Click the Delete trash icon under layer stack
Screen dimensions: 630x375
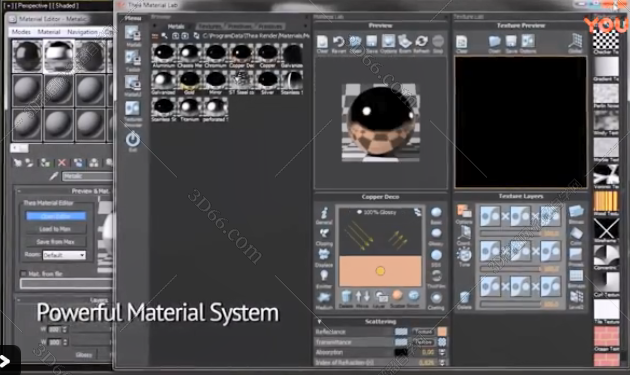click(x=346, y=297)
